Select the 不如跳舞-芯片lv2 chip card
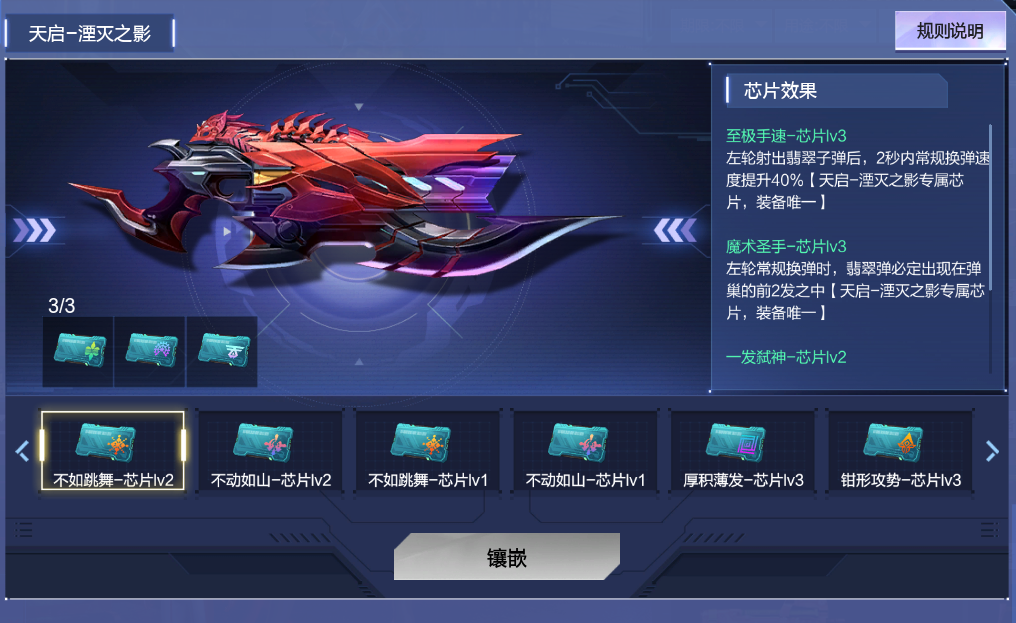Viewport: 1016px width, 623px height. pos(113,451)
